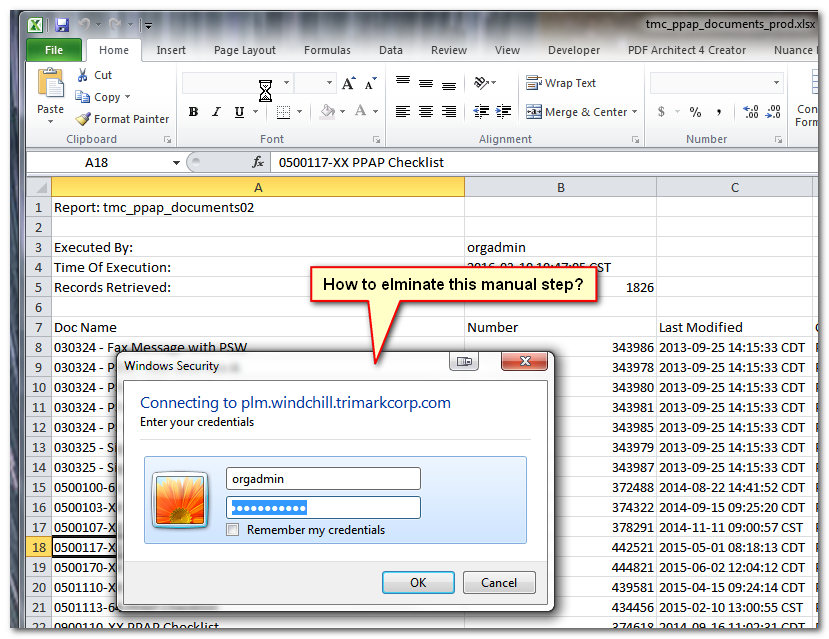
Task: Toggle Underline formatting
Action: [240, 112]
